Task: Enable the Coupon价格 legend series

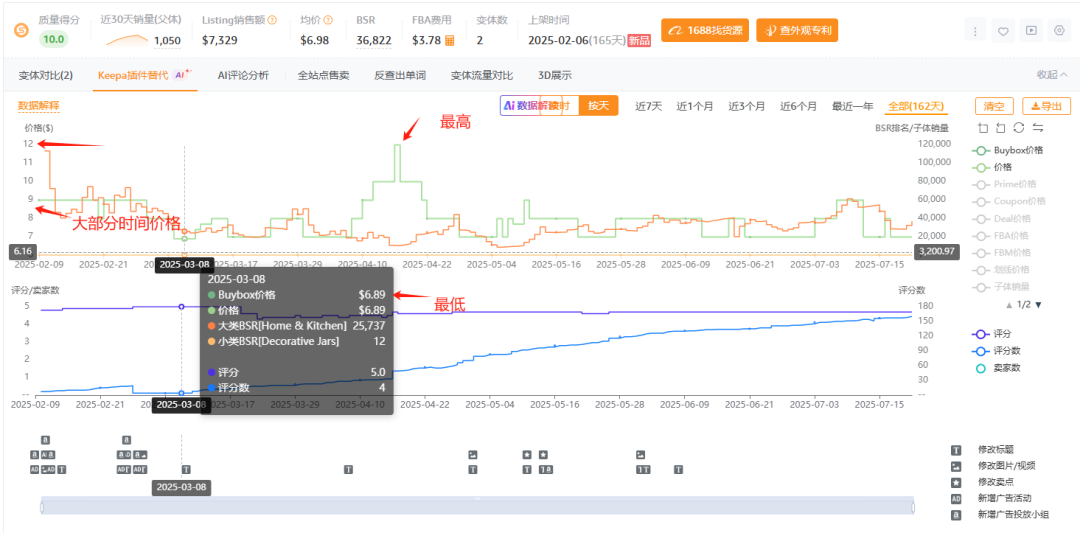Action: coord(1008,201)
